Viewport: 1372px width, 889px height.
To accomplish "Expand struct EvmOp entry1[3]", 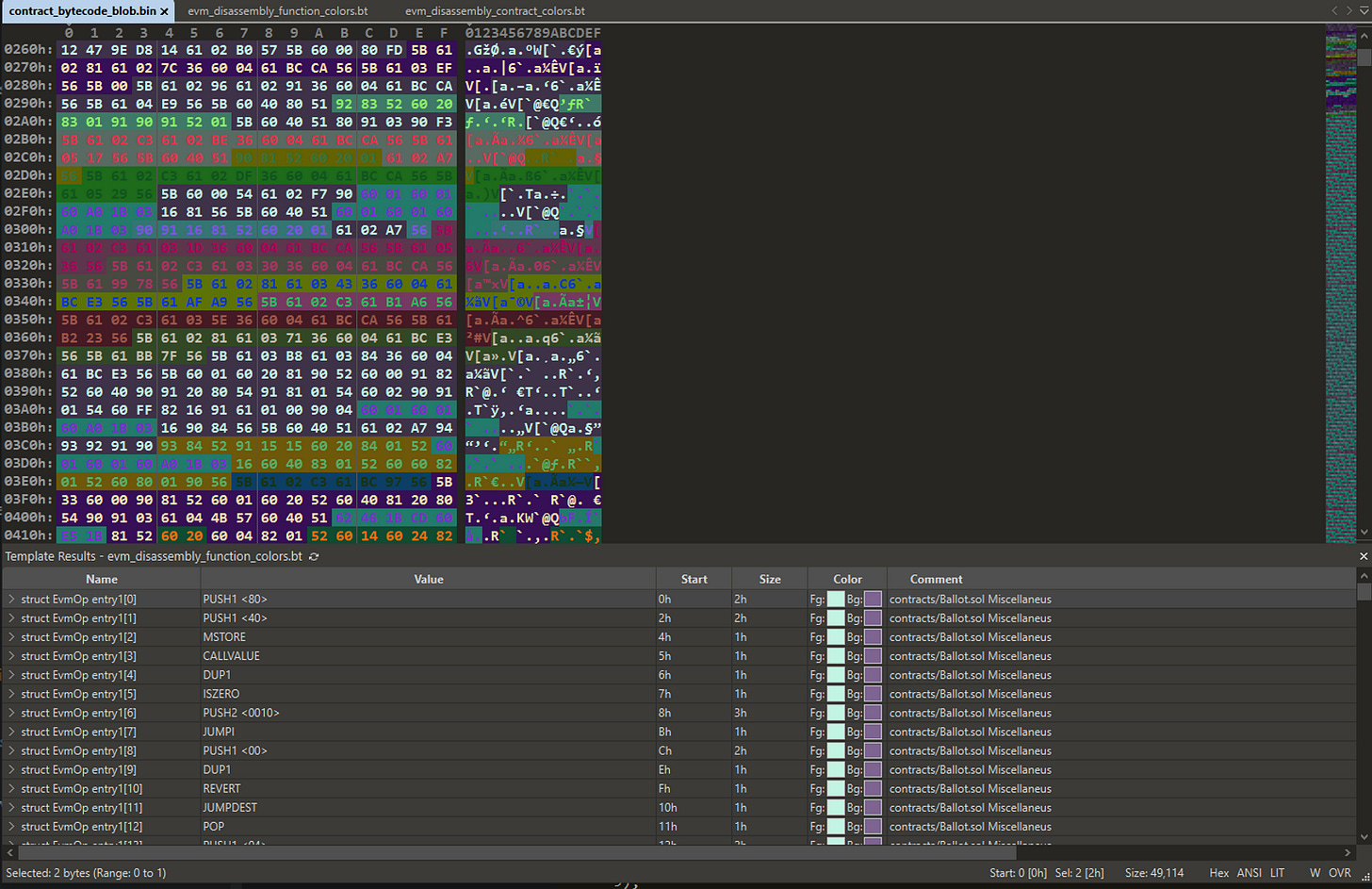I will point(11,655).
